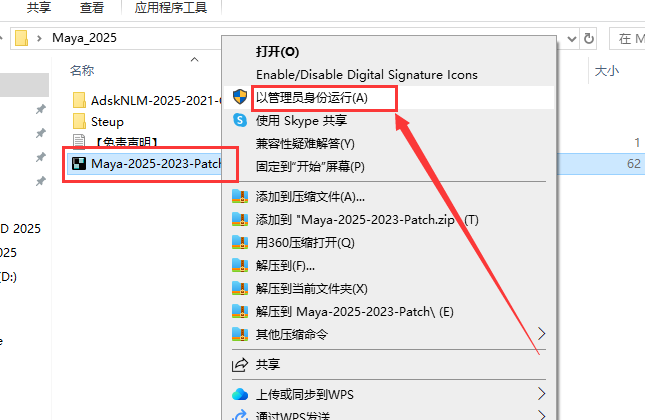
Task: Select 打开(O) in the context menu
Action: (x=277, y=52)
